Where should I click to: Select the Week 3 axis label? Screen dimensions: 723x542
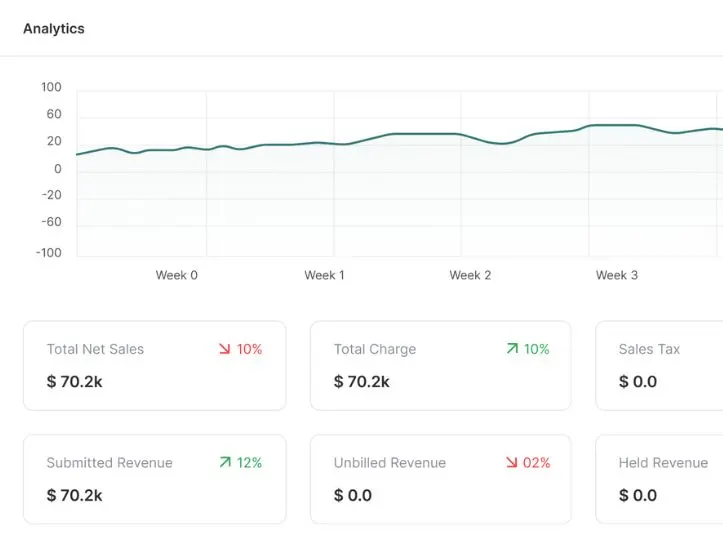617,275
